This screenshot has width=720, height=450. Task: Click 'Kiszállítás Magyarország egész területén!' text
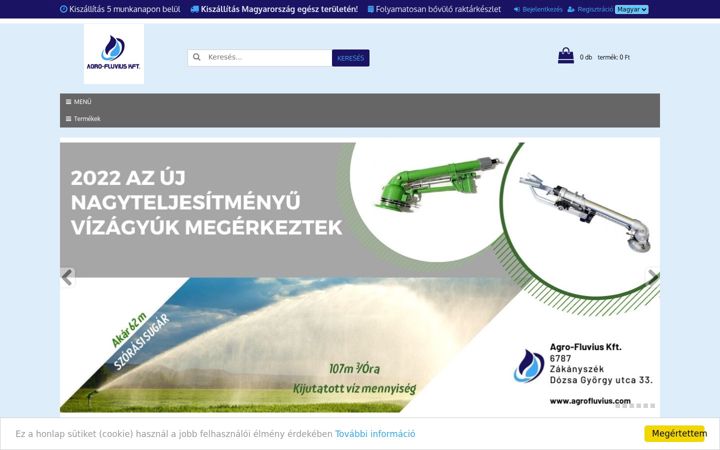(279, 9)
